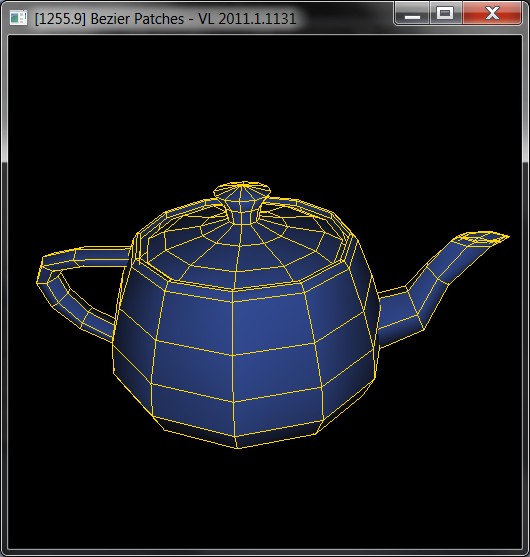Select the teapot lid knob
Screen dimensions: 530x557
[x=242, y=202]
